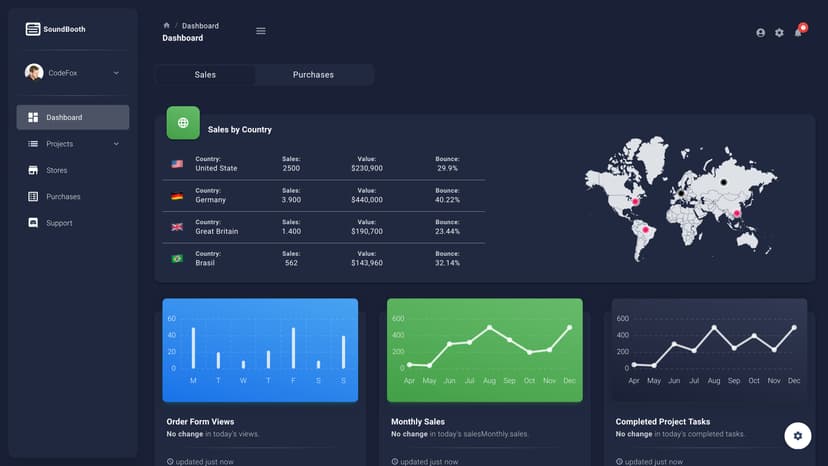Select the Sales tab

click(x=205, y=74)
